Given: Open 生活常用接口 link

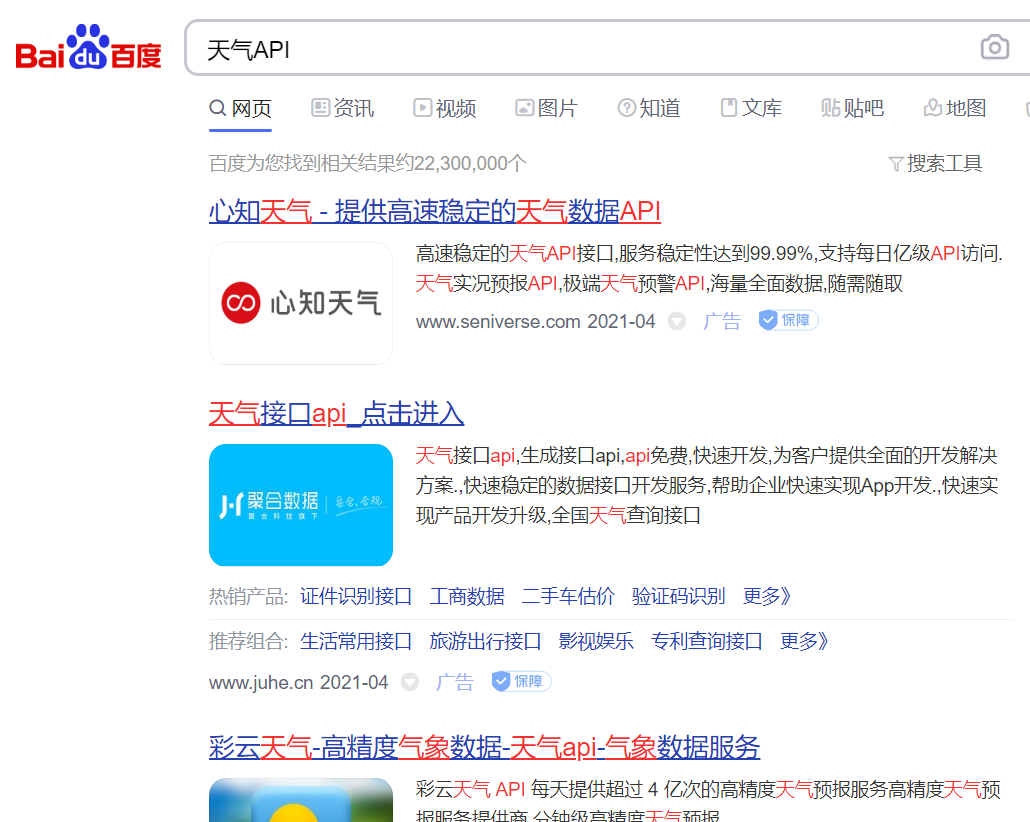Looking at the screenshot, I should [356, 641].
